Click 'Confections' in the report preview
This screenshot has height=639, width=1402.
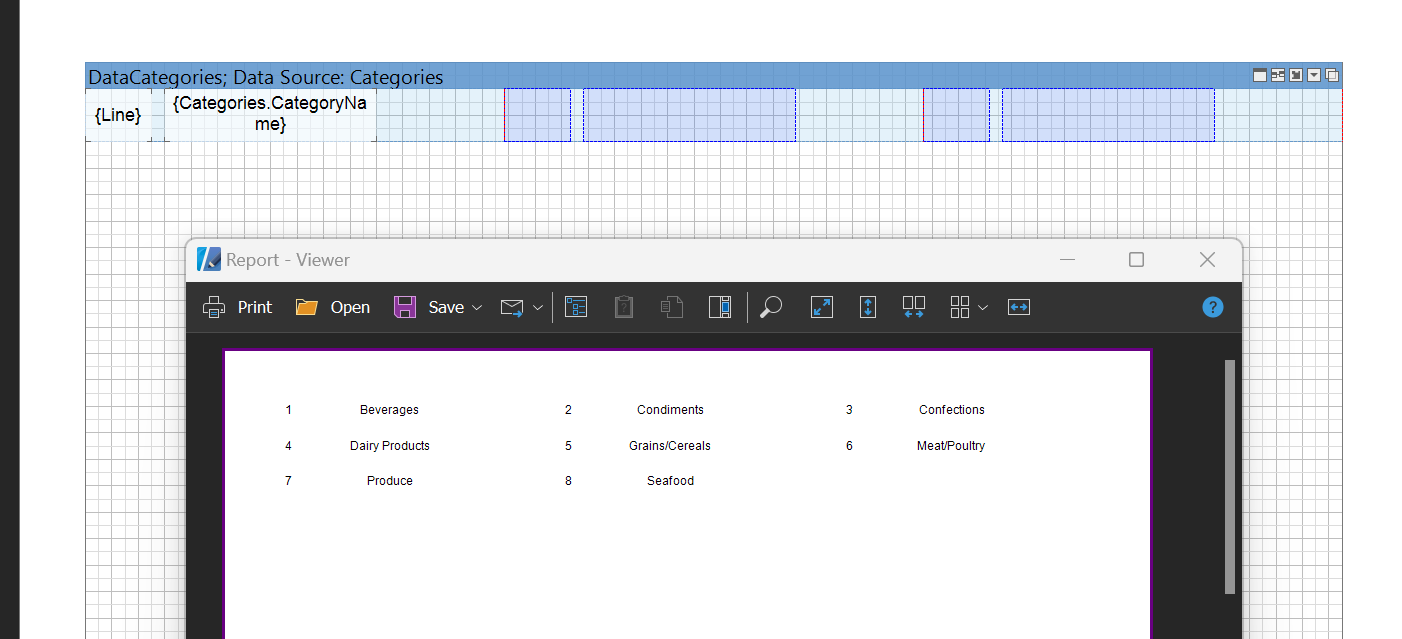click(952, 410)
